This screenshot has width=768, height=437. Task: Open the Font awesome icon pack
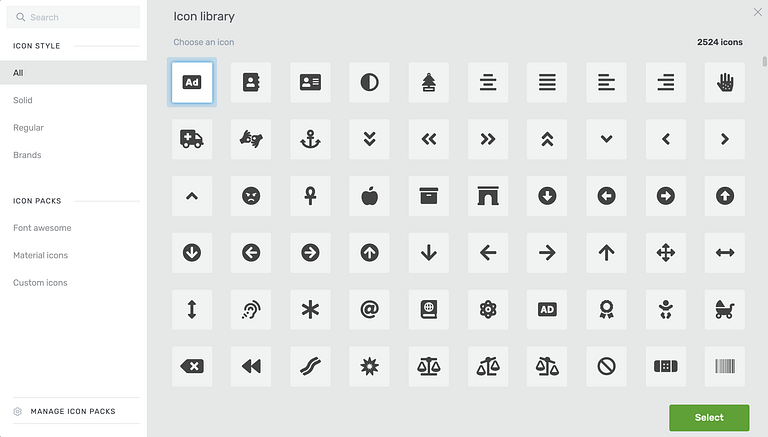coord(42,228)
